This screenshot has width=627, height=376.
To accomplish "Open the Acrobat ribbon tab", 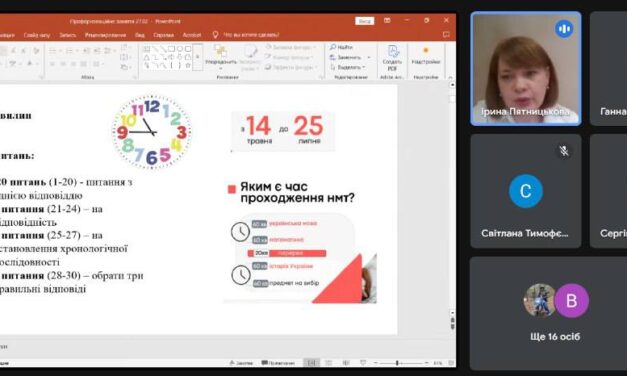I will tap(192, 35).
